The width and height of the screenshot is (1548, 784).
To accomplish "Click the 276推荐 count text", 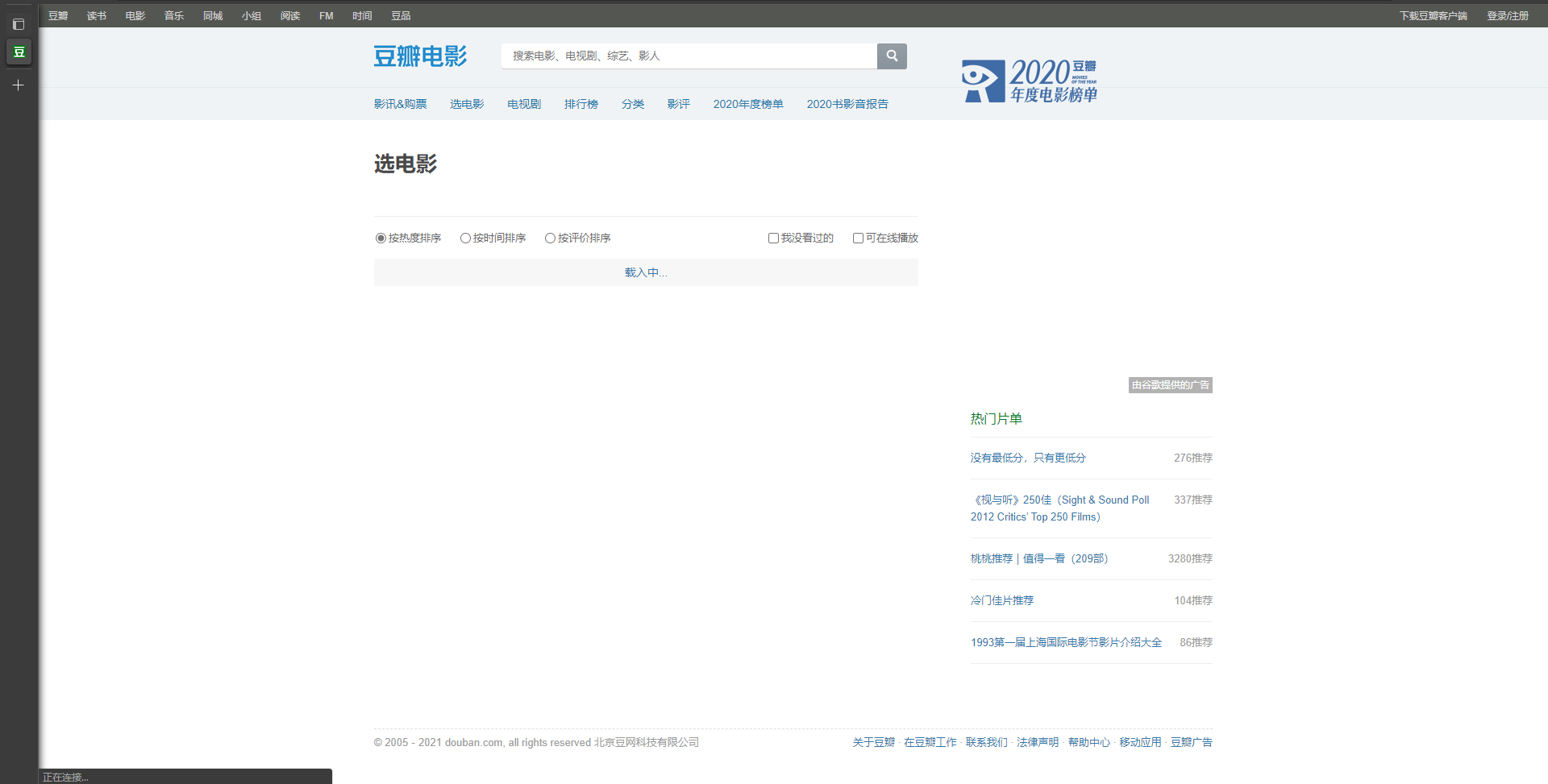I will 1193,458.
